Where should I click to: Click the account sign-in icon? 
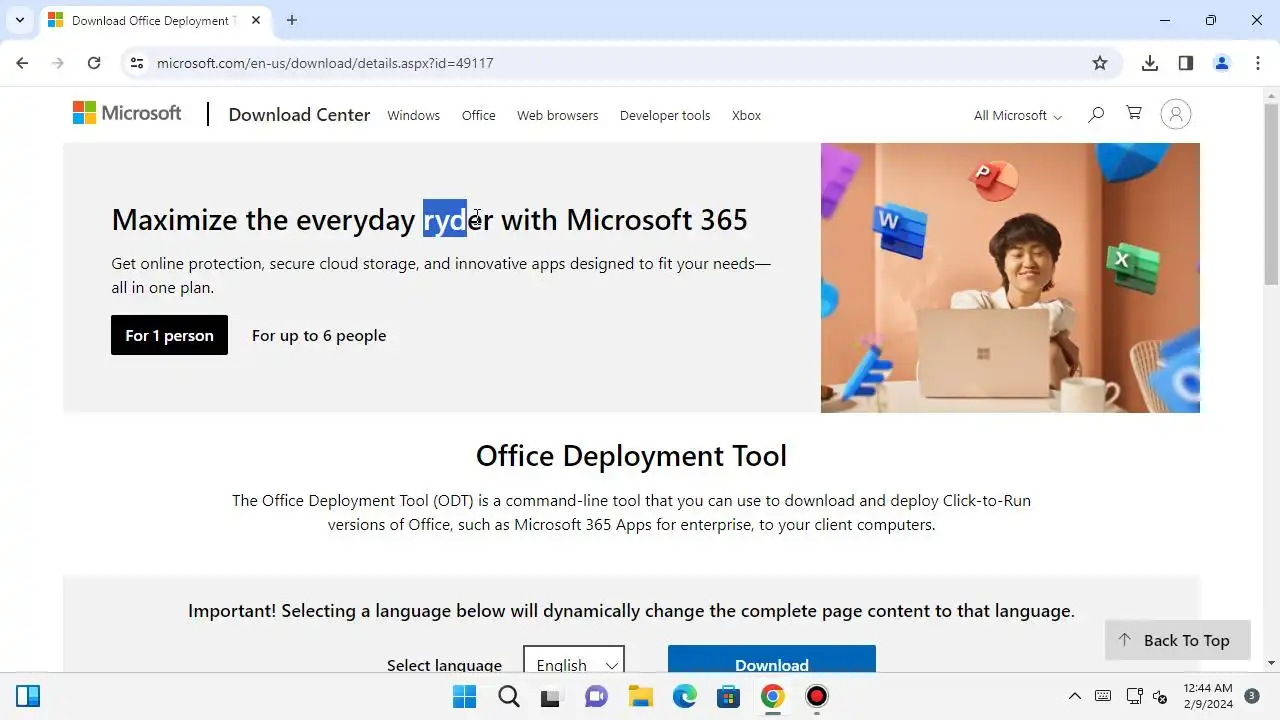coord(1176,114)
